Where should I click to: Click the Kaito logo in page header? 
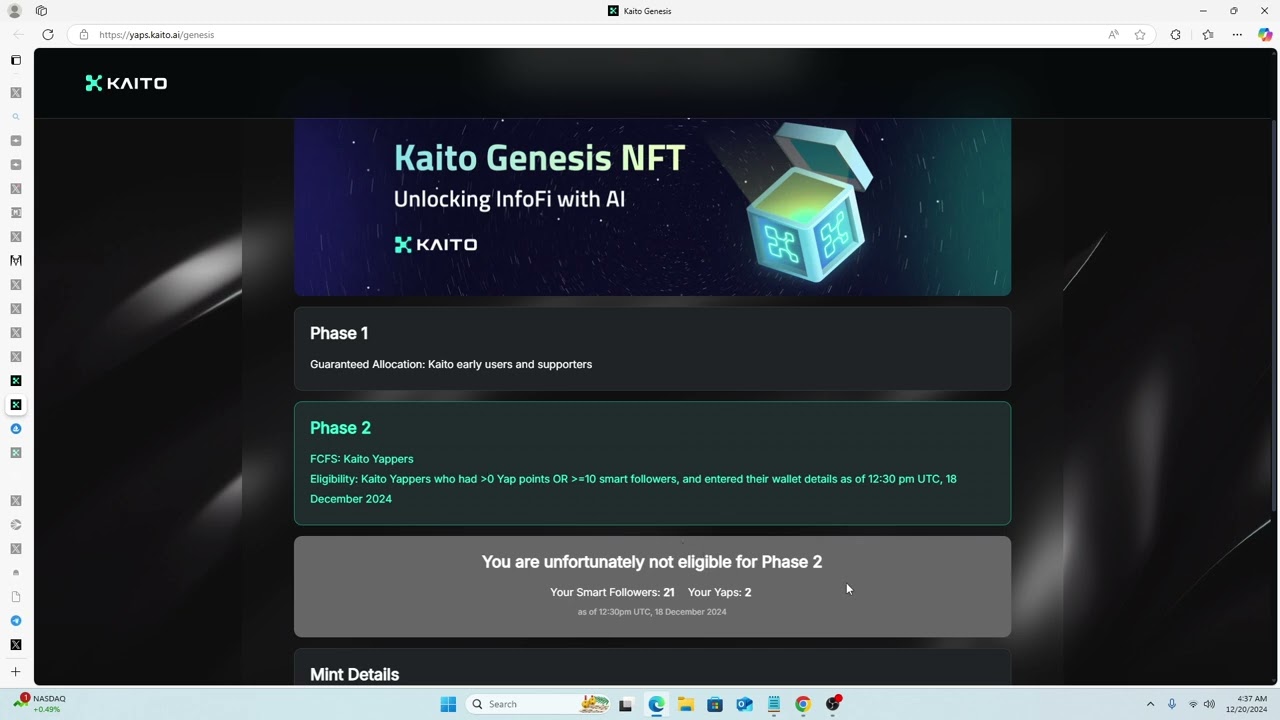tap(126, 83)
